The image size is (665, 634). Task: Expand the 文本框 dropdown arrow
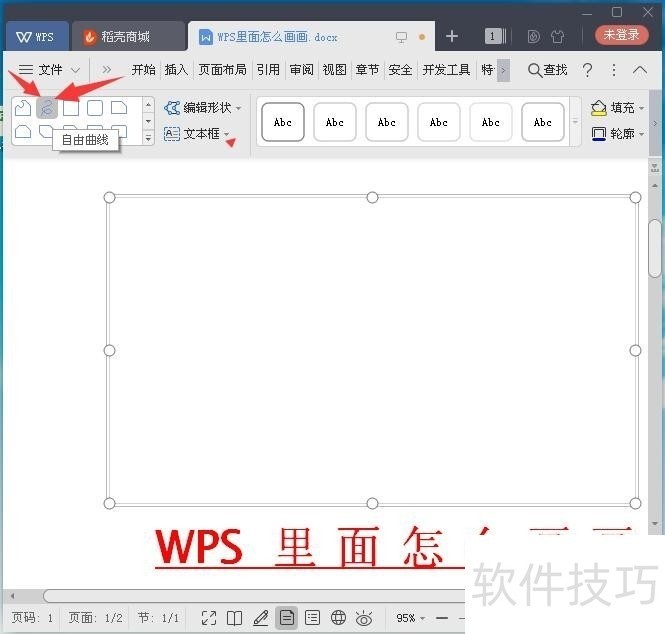point(227,134)
